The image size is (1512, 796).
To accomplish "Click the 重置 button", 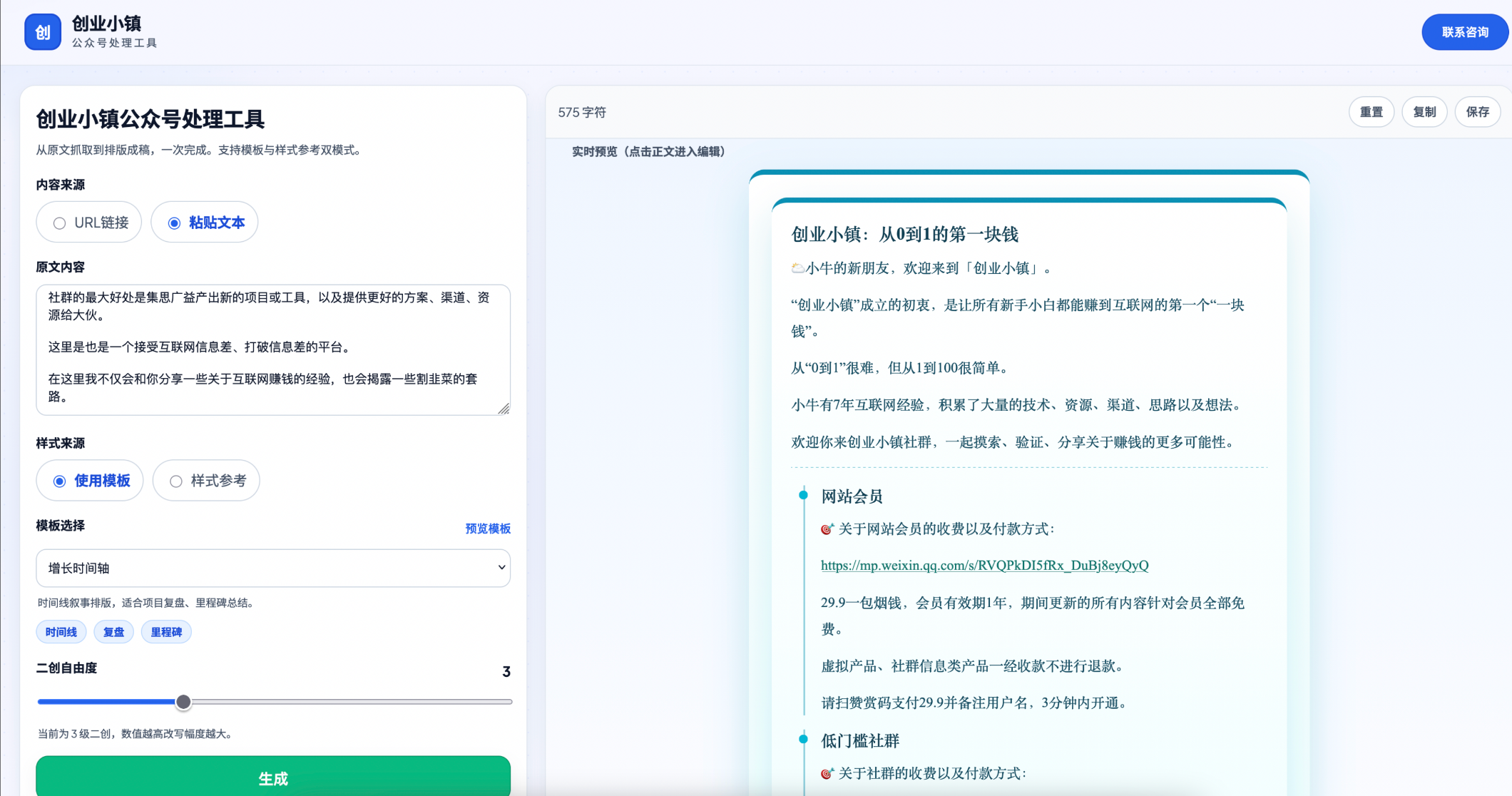I will pyautogui.click(x=1371, y=112).
